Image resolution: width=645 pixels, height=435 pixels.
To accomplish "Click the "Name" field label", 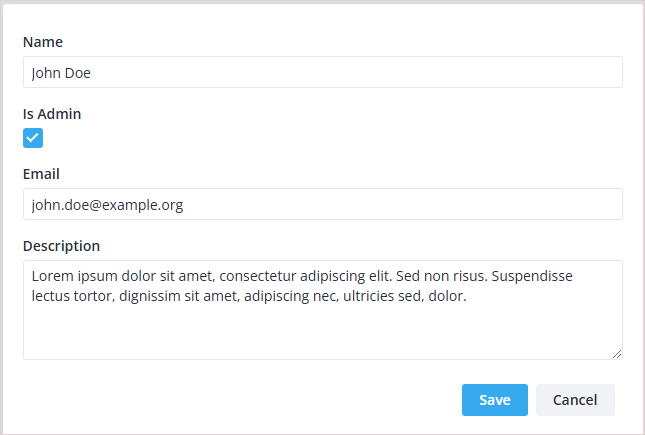I will coord(43,42).
